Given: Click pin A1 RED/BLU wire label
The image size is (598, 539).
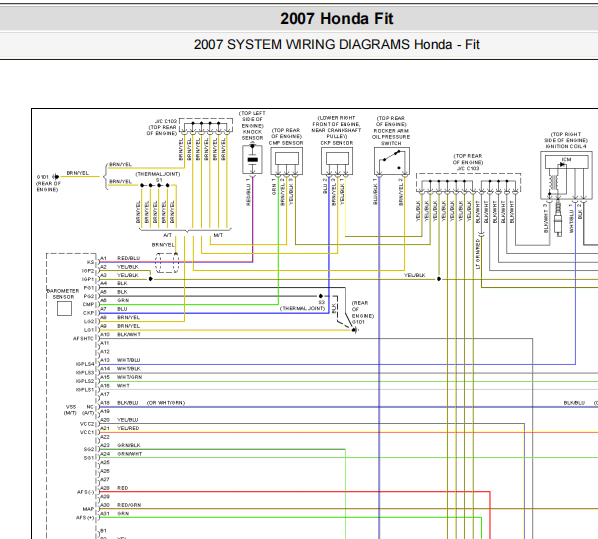Looking at the screenshot, I should [x=128, y=258].
